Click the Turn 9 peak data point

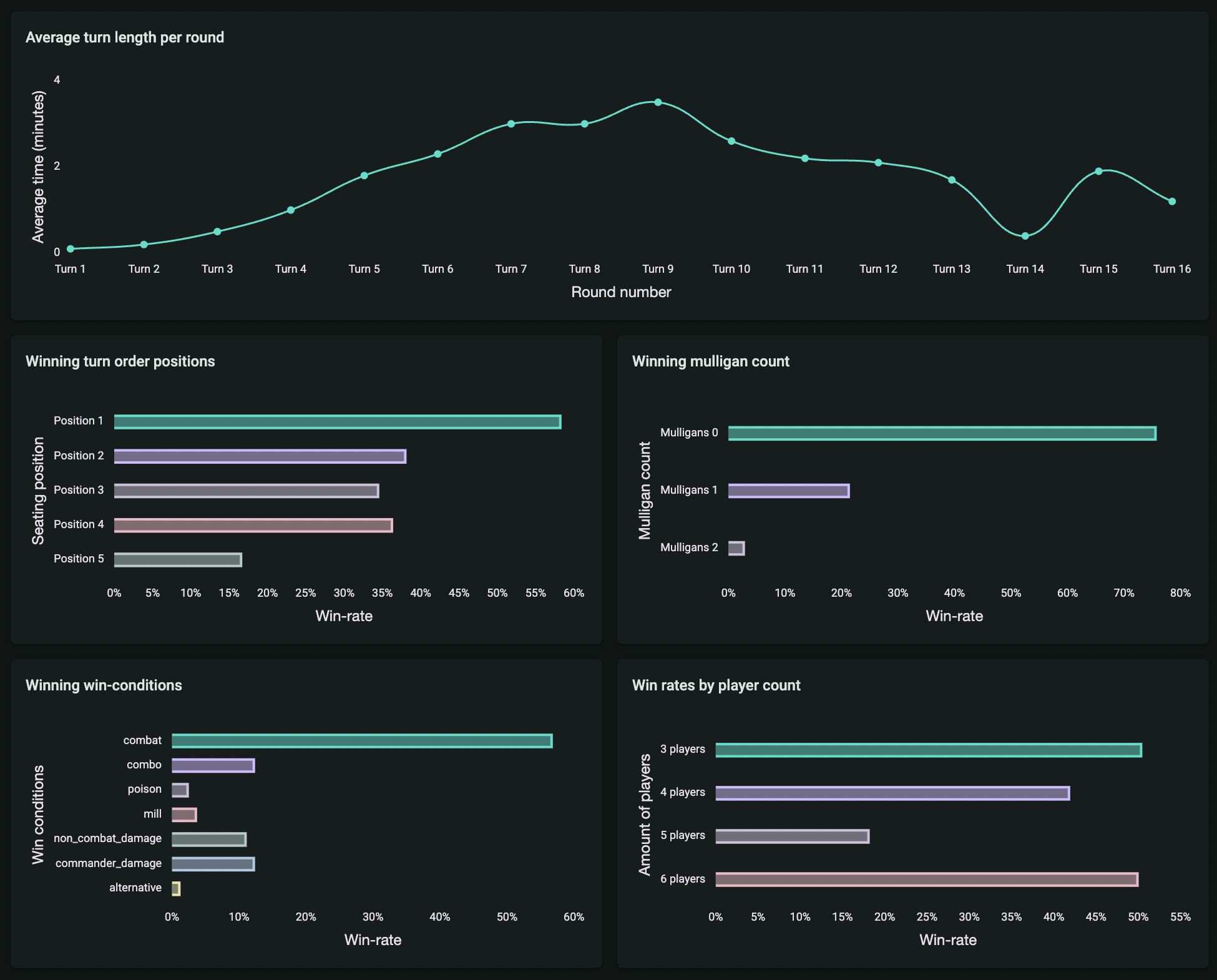pos(658,102)
